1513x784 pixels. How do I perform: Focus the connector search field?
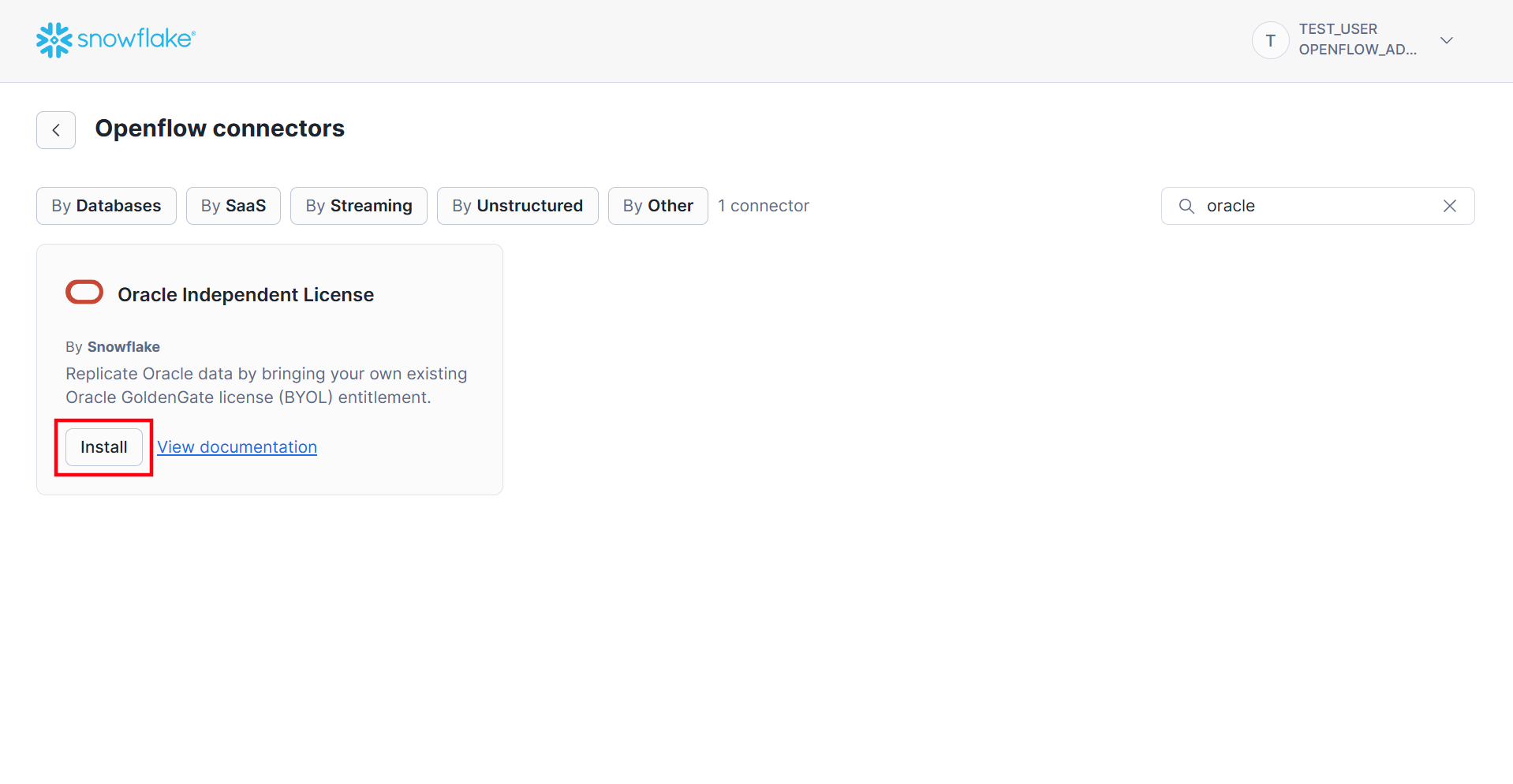pos(1318,206)
